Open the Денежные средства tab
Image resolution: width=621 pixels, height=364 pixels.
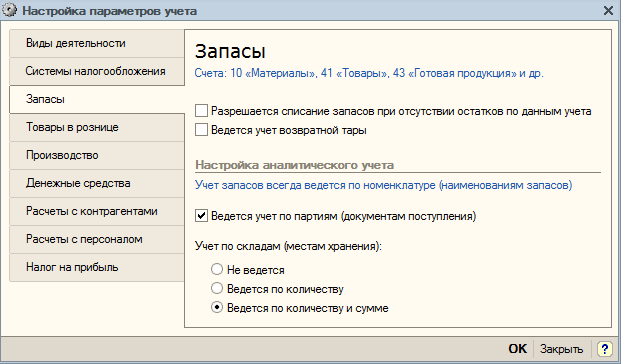coord(97,183)
